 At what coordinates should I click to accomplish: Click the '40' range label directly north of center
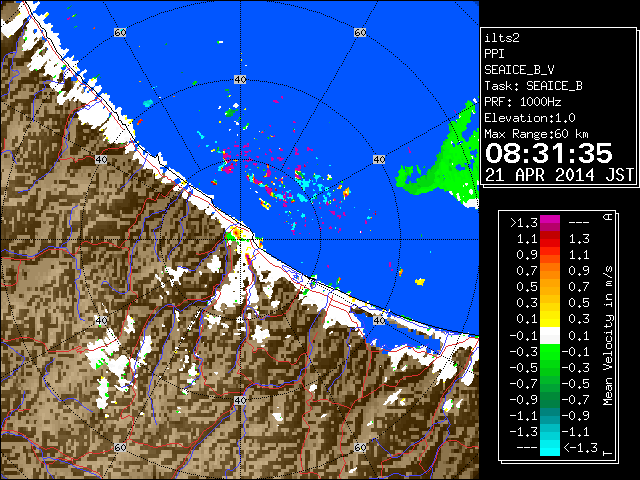[x=240, y=80]
